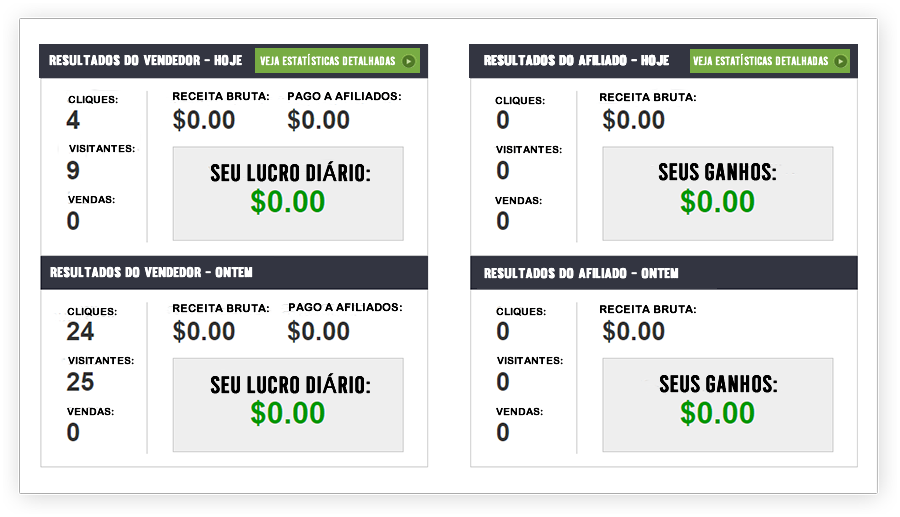900x517 pixels.
Task: Select the 'Resultados do Afiliado - Ontem' header
Action: click(x=581, y=273)
